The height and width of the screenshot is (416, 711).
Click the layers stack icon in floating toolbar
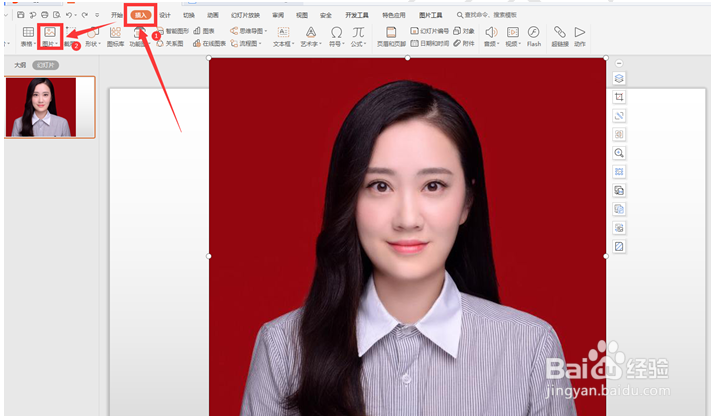click(619, 78)
